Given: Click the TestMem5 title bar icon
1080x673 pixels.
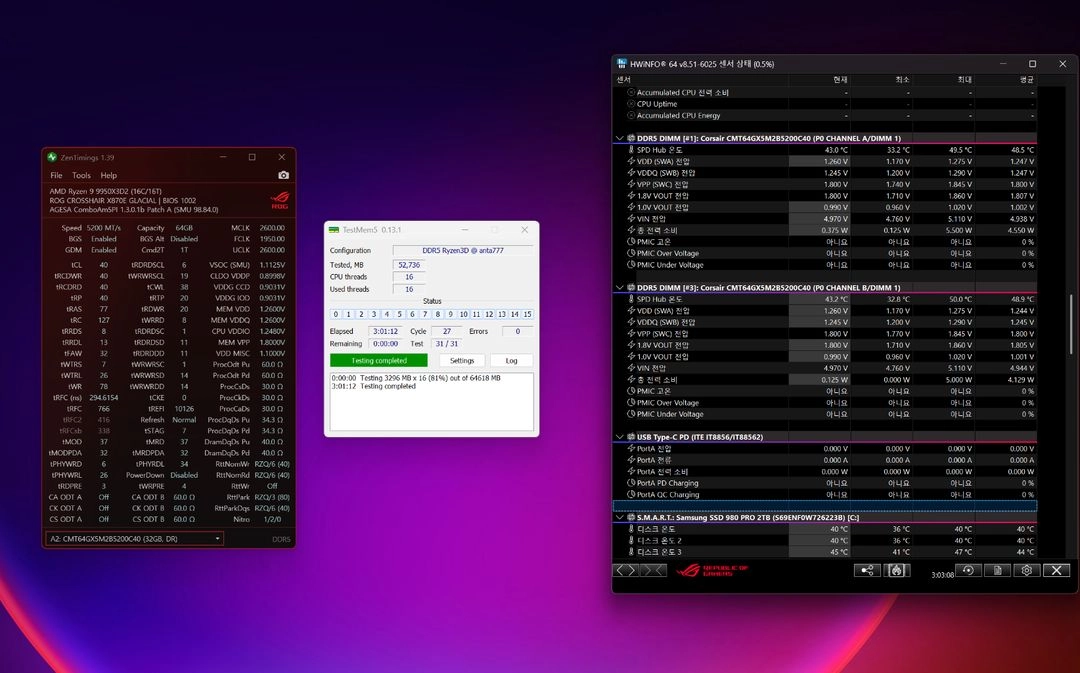Looking at the screenshot, I should (334, 229).
